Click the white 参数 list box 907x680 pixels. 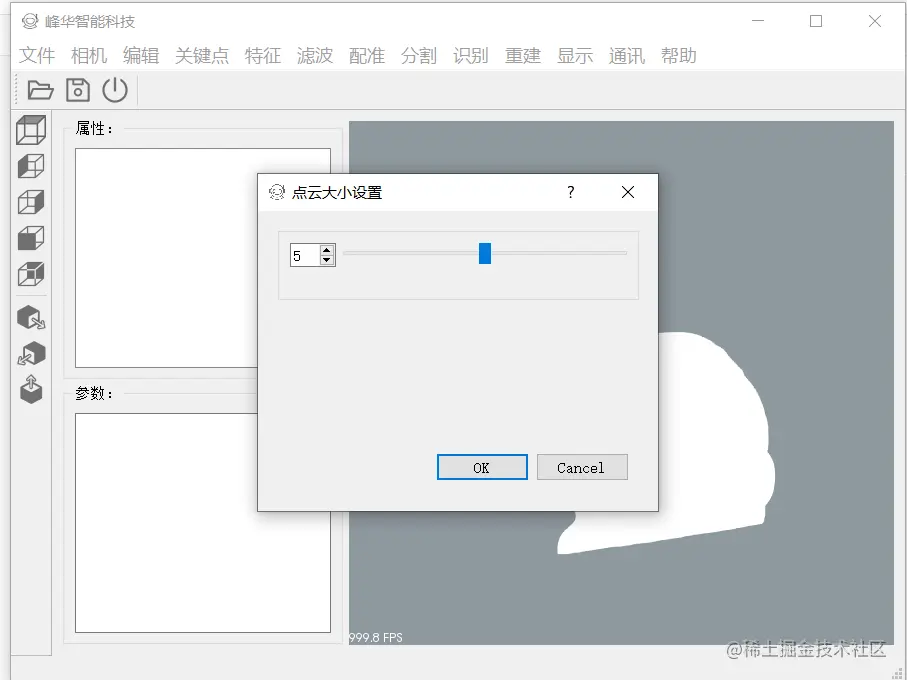202,523
